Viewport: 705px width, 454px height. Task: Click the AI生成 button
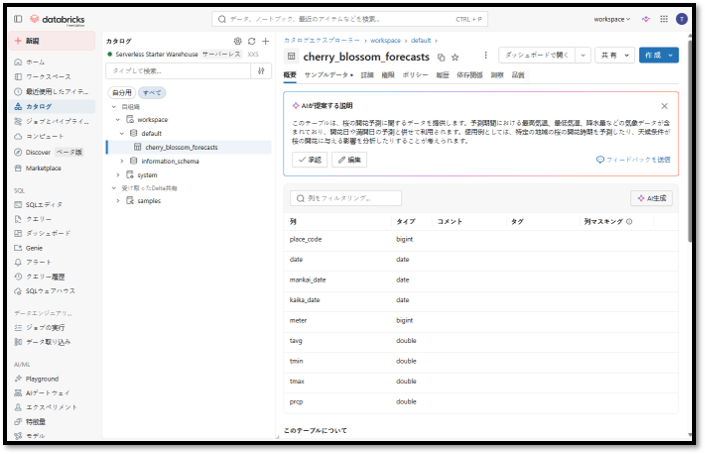pos(650,198)
